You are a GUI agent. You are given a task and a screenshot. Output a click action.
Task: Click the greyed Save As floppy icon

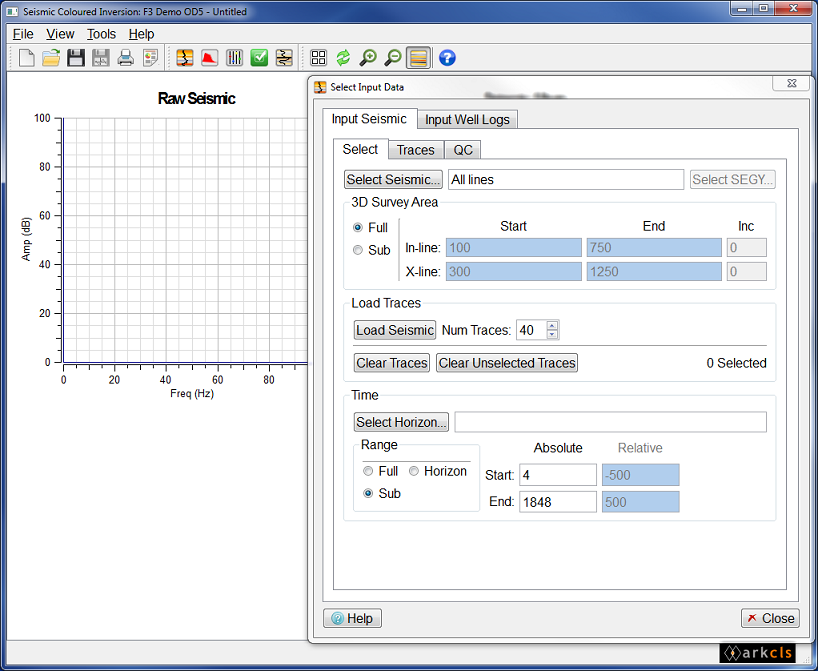pos(101,57)
